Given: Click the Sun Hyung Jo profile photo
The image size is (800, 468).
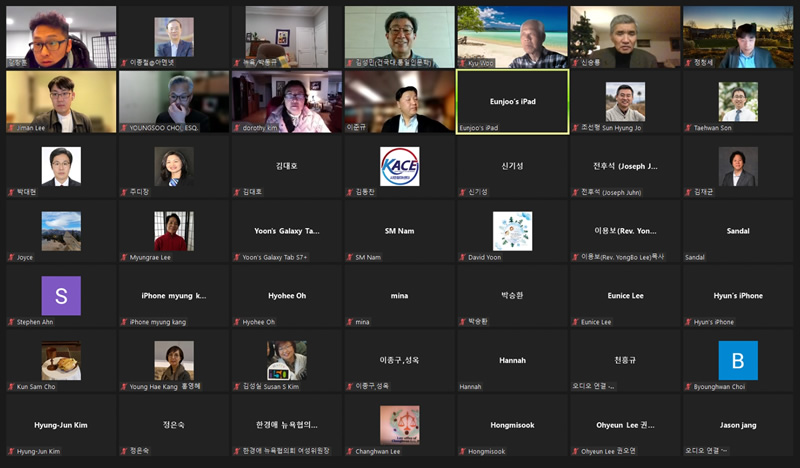Looking at the screenshot, I should (625, 101).
